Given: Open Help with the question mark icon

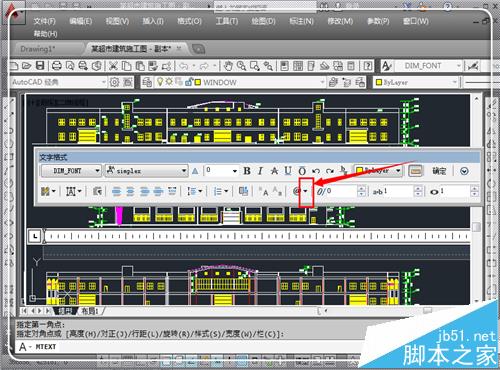Looking at the screenshot, I should 368,66.
